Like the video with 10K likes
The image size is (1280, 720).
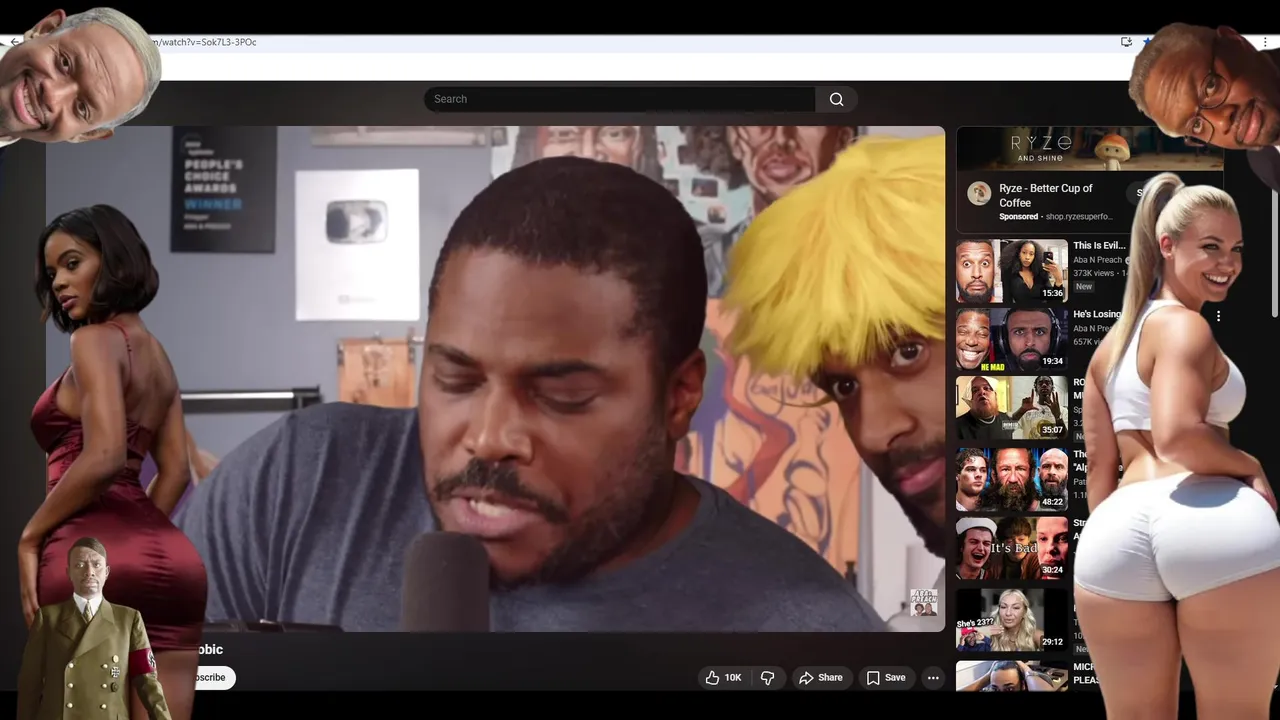pos(723,678)
